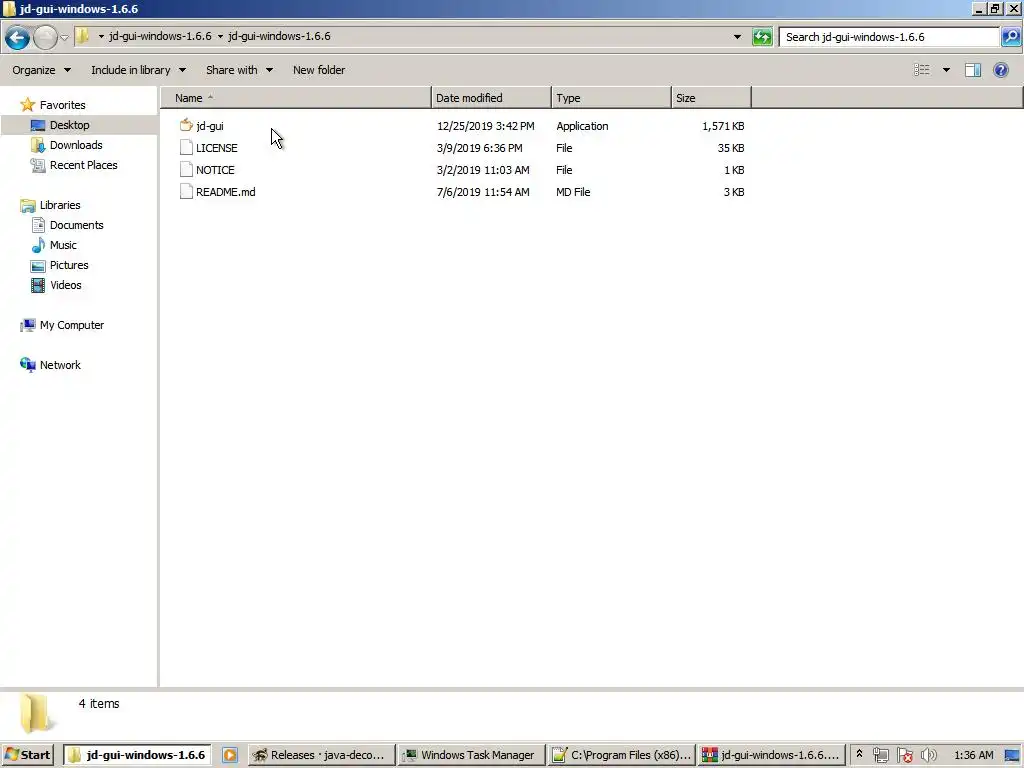1024x768 pixels.
Task: Sort files by the Name column
Action: coord(296,98)
